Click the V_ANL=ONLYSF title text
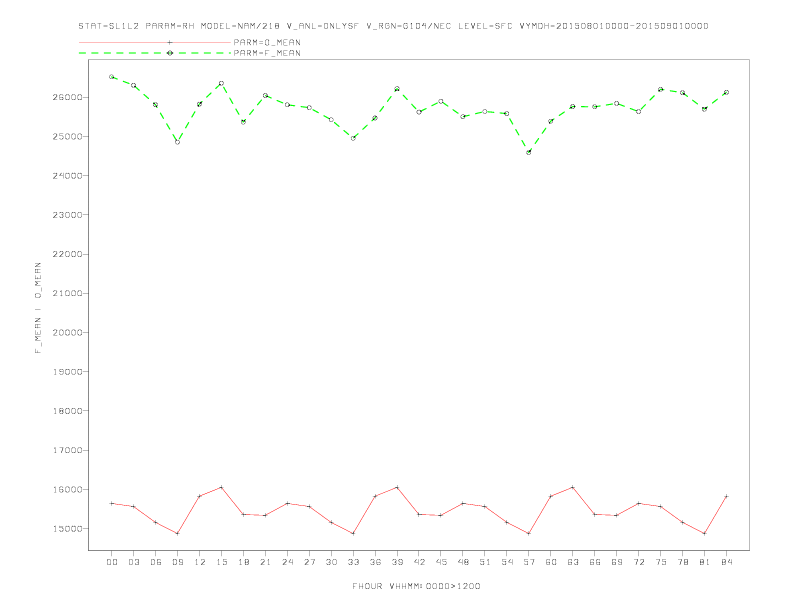792x612 pixels. 323,26
